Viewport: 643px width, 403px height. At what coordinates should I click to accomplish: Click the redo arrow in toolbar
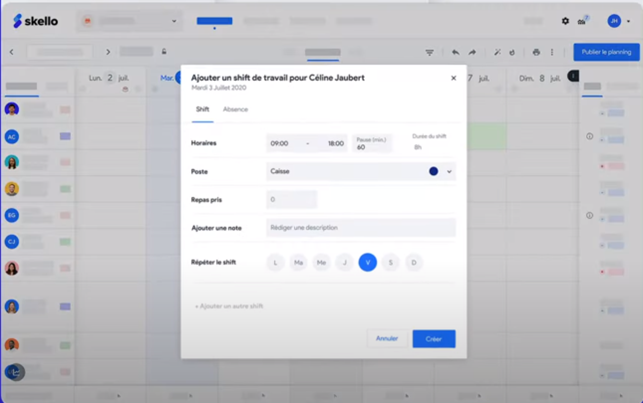(x=472, y=52)
